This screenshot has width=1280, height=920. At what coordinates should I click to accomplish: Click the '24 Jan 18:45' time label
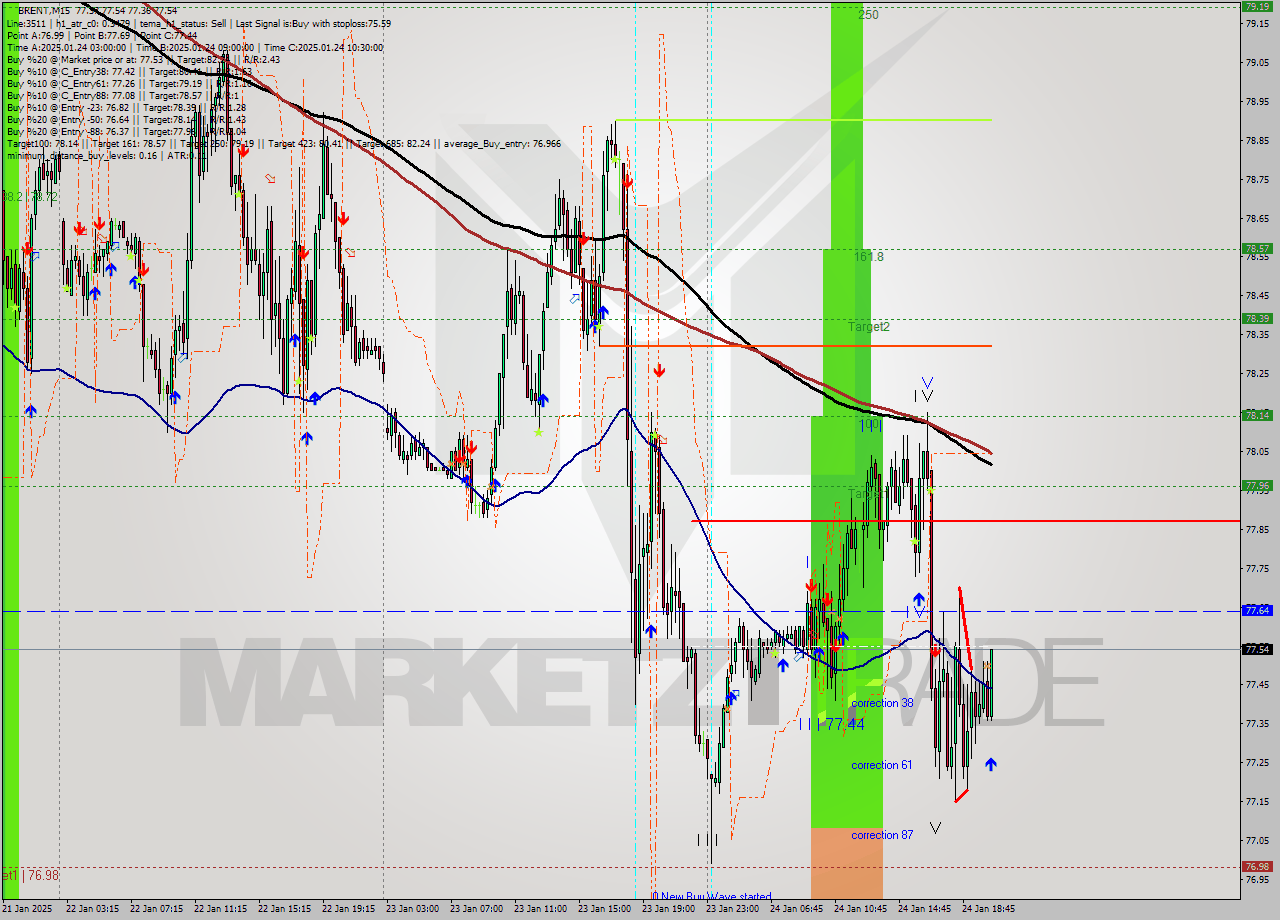click(x=989, y=909)
